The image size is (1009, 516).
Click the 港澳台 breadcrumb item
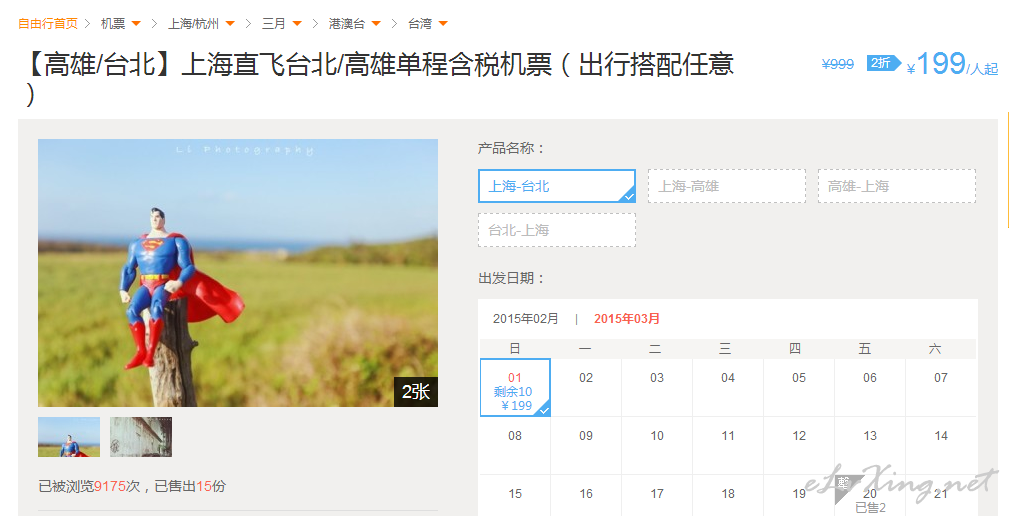(x=347, y=24)
